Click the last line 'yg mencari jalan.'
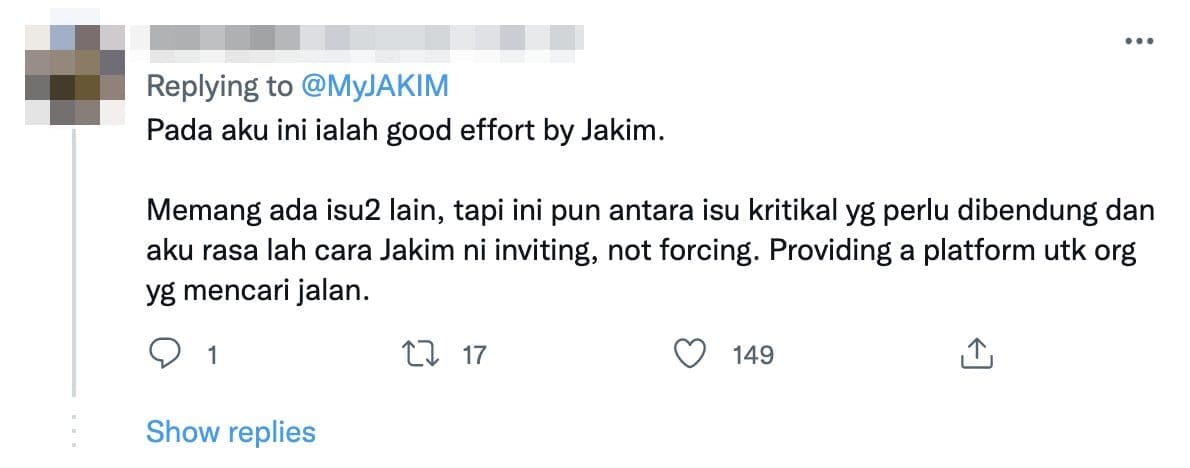The image size is (1190, 468). (x=257, y=292)
